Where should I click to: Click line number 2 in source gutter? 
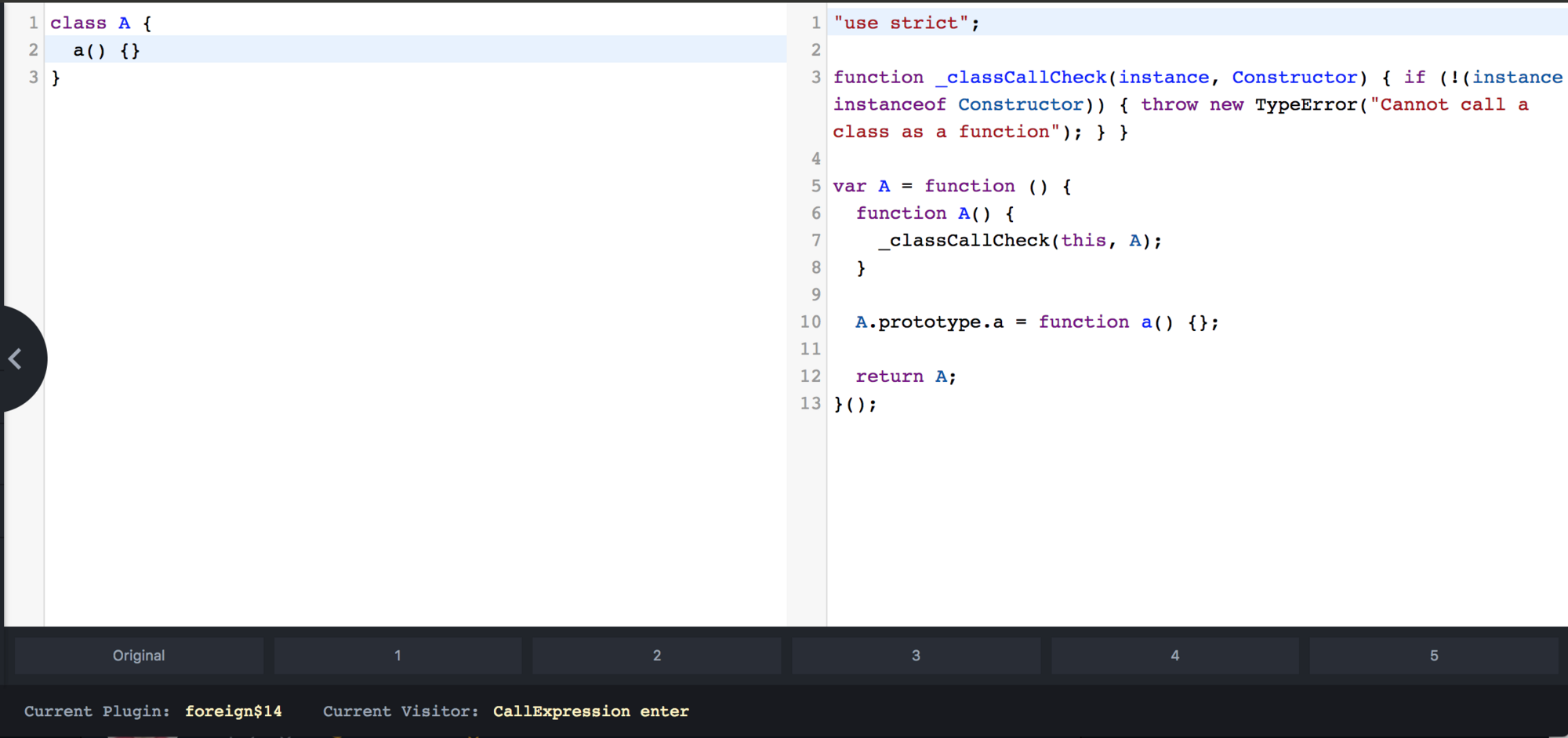tap(33, 51)
